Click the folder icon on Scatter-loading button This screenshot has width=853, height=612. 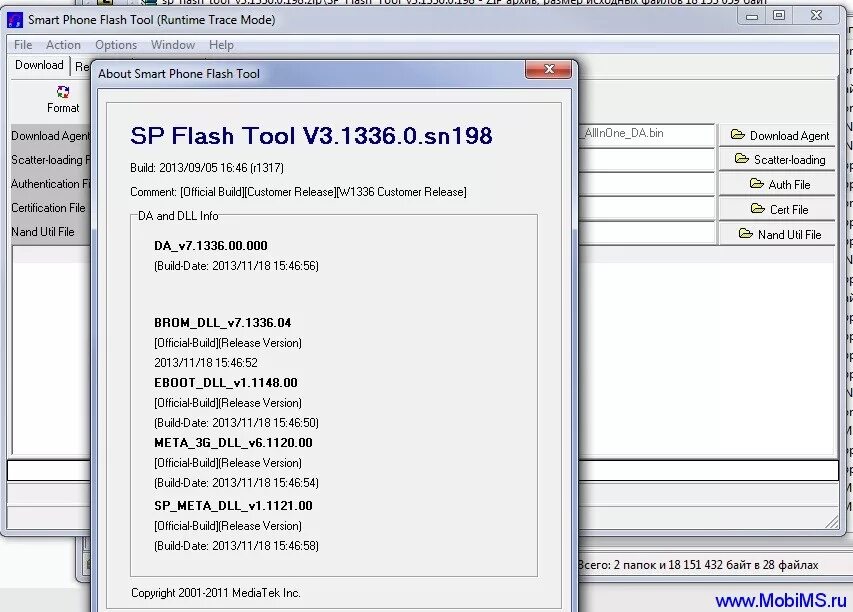741,159
